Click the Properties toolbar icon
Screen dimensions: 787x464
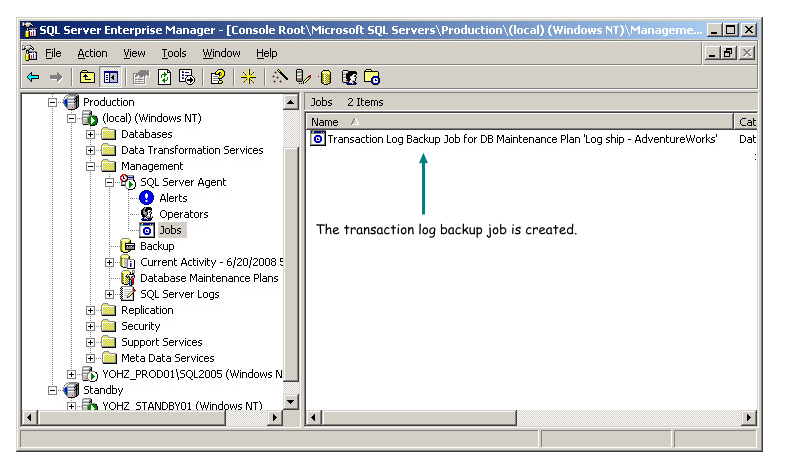tap(141, 77)
